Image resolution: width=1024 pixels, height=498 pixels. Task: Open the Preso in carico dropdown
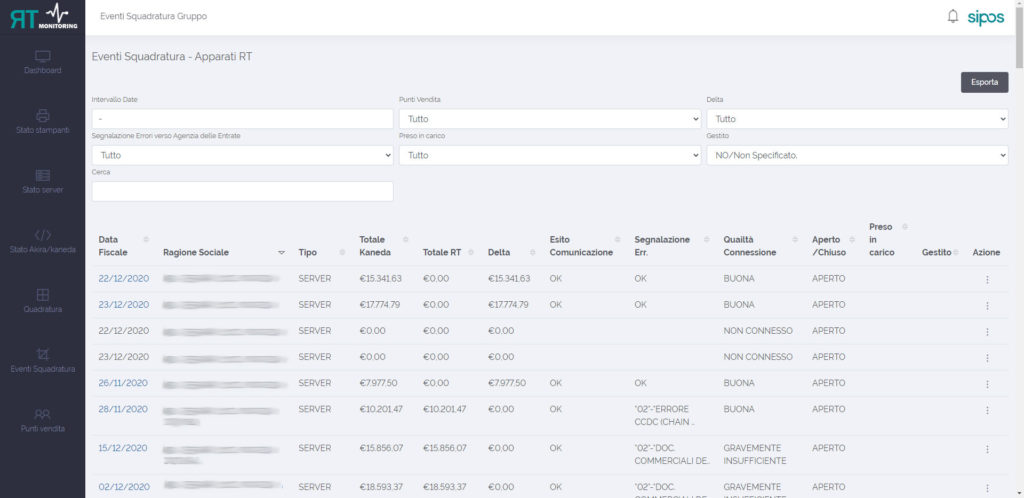pyautogui.click(x=549, y=155)
